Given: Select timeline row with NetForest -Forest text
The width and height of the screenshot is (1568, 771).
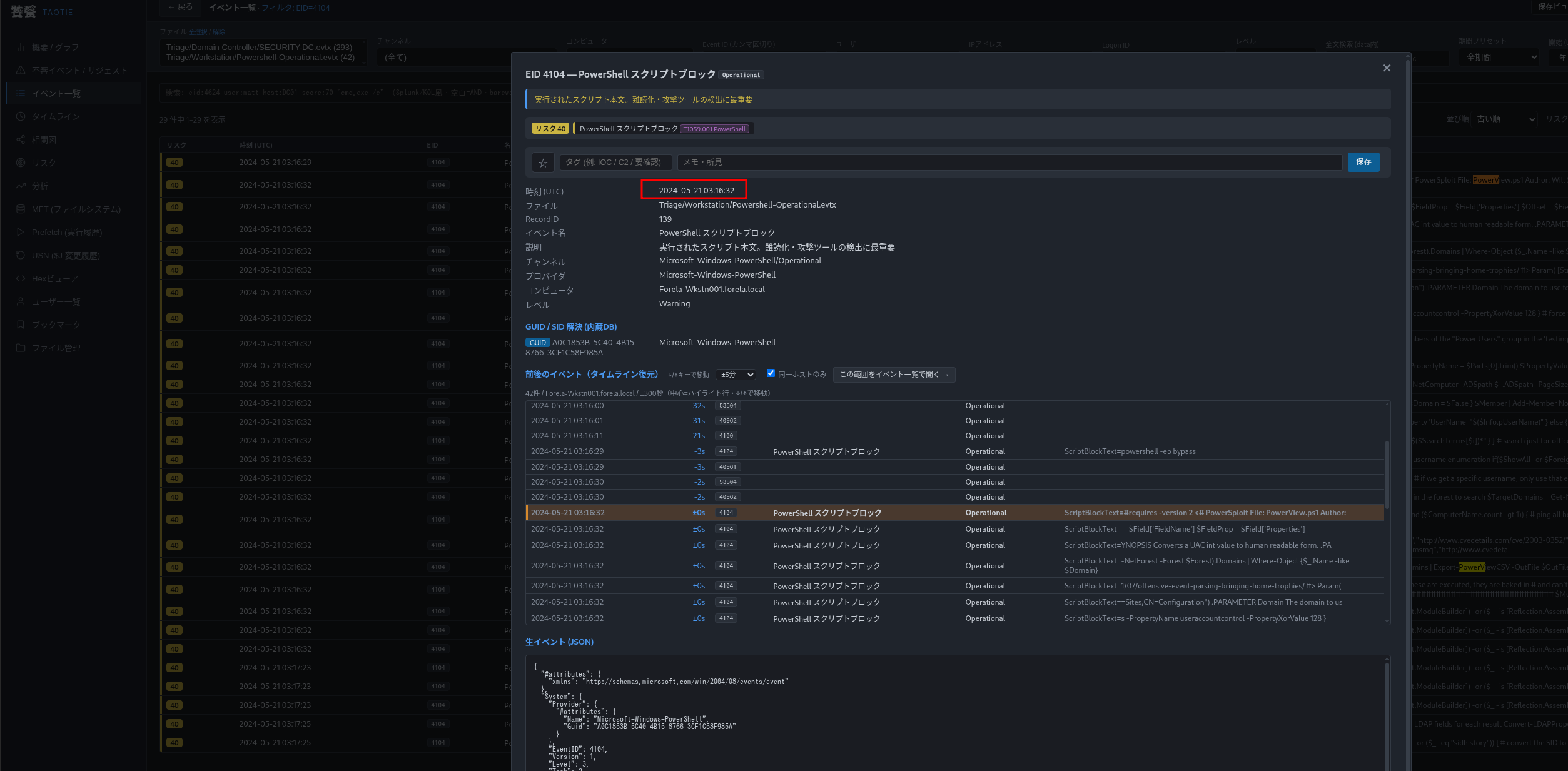Looking at the screenshot, I should tap(955, 566).
